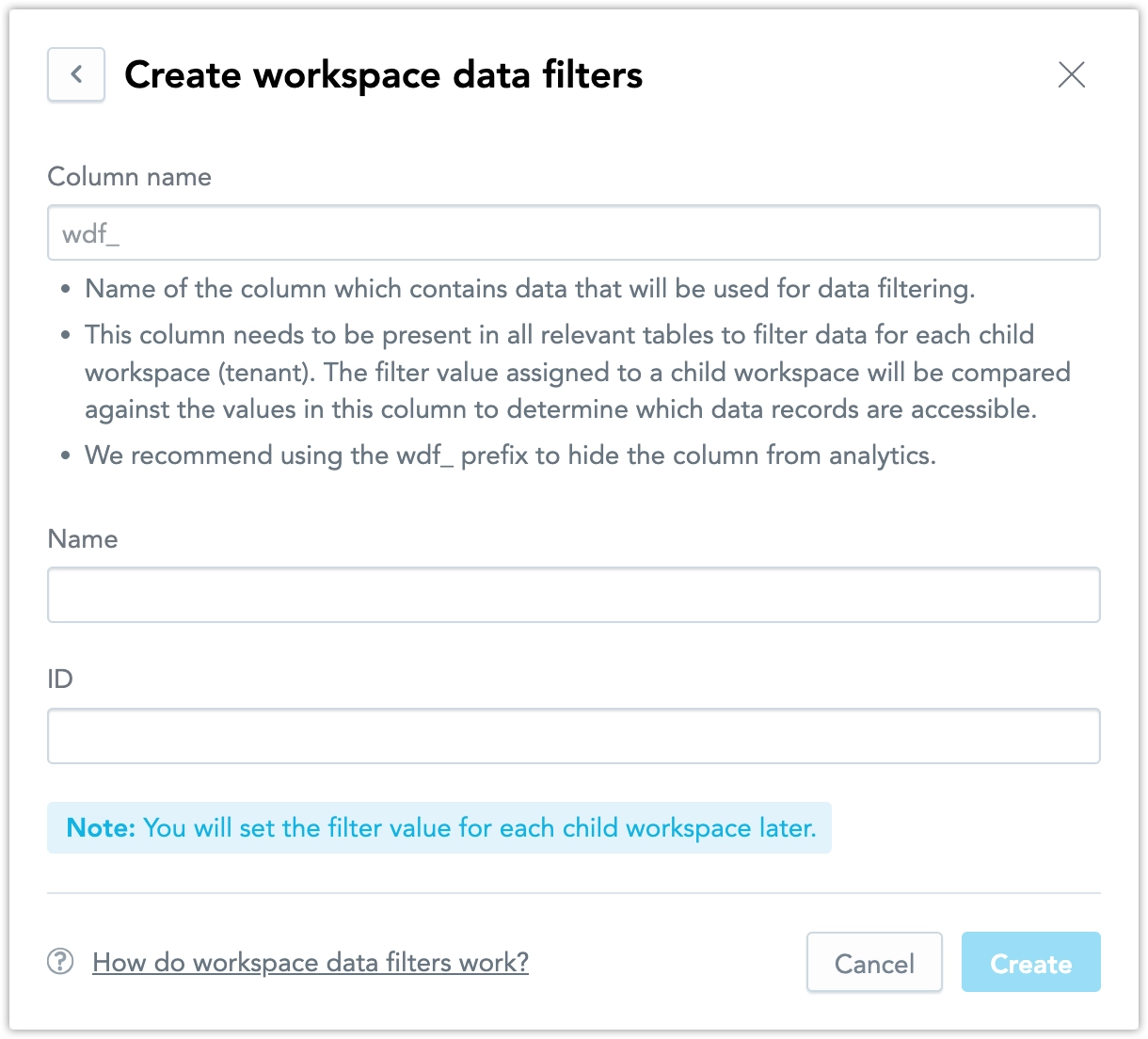Screen dimensions: 1148x1039
Task: Dismiss the dialog using the X icon
Action: click(x=1071, y=75)
